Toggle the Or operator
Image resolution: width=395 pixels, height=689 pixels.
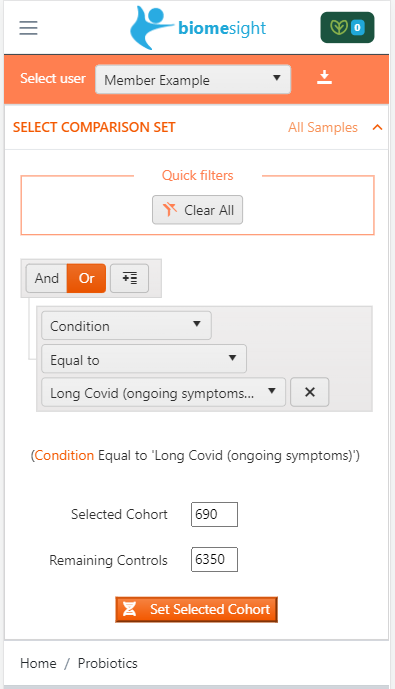pos(87,278)
